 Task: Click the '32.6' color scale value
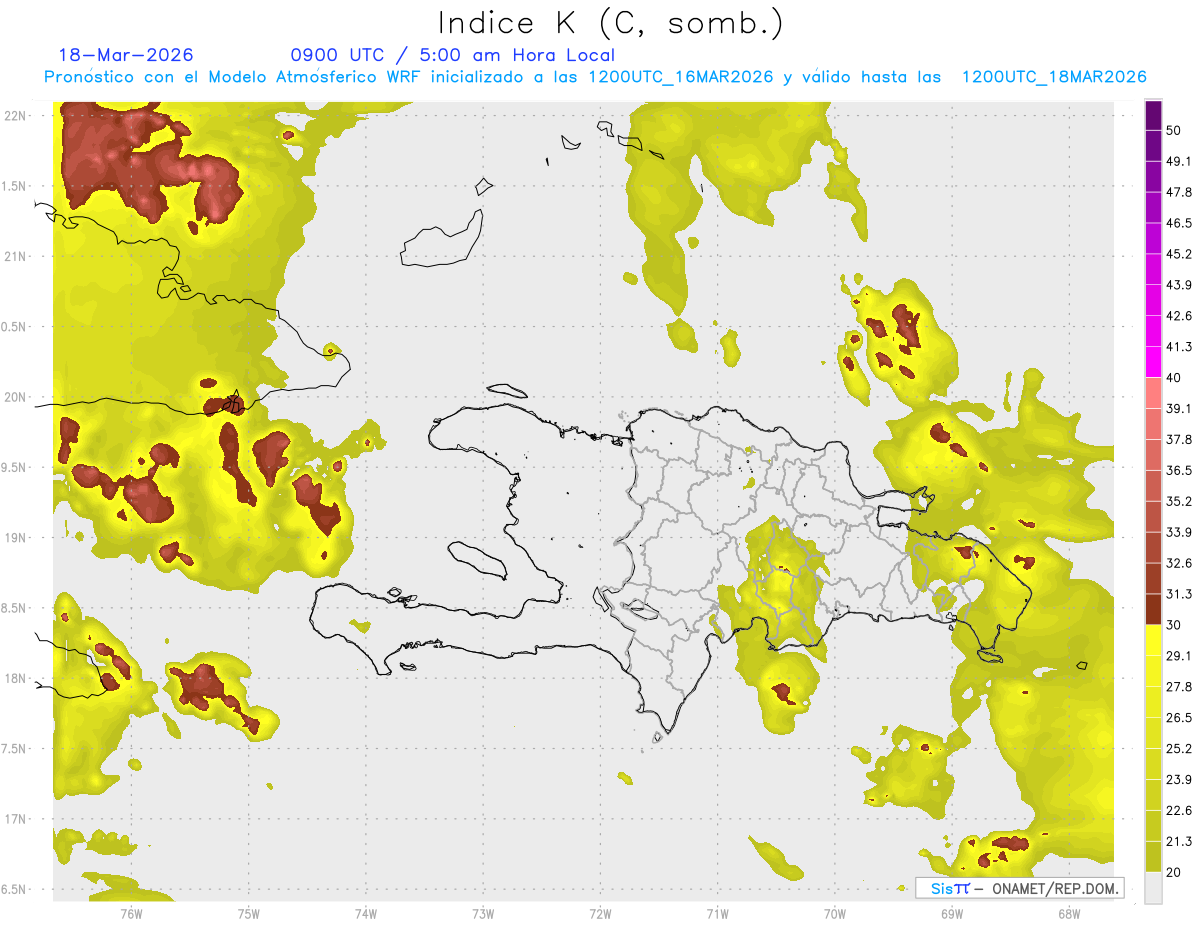1179,563
